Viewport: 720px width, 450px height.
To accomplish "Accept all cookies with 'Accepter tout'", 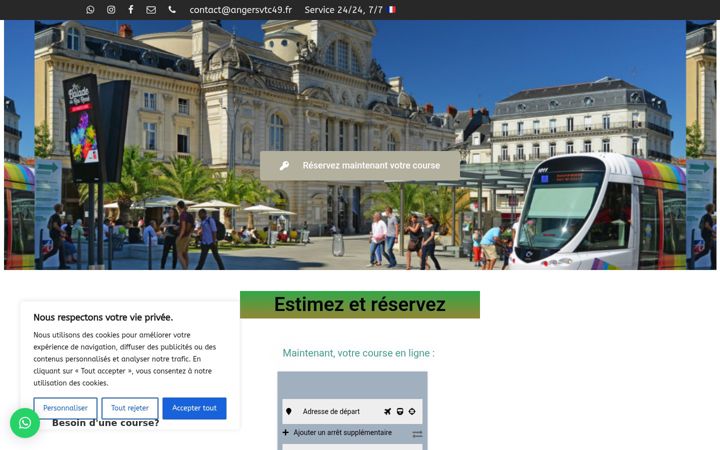I will pyautogui.click(x=194, y=408).
